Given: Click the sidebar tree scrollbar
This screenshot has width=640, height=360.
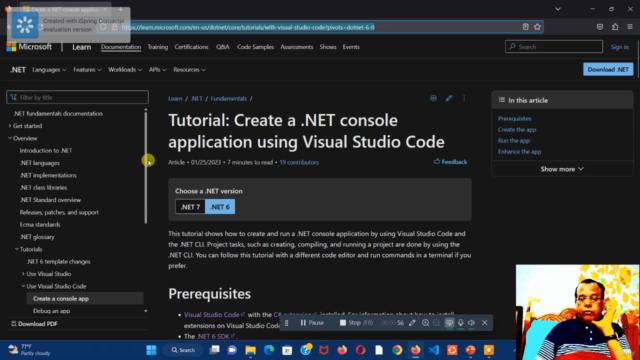Looking at the screenshot, I should pos(146,167).
